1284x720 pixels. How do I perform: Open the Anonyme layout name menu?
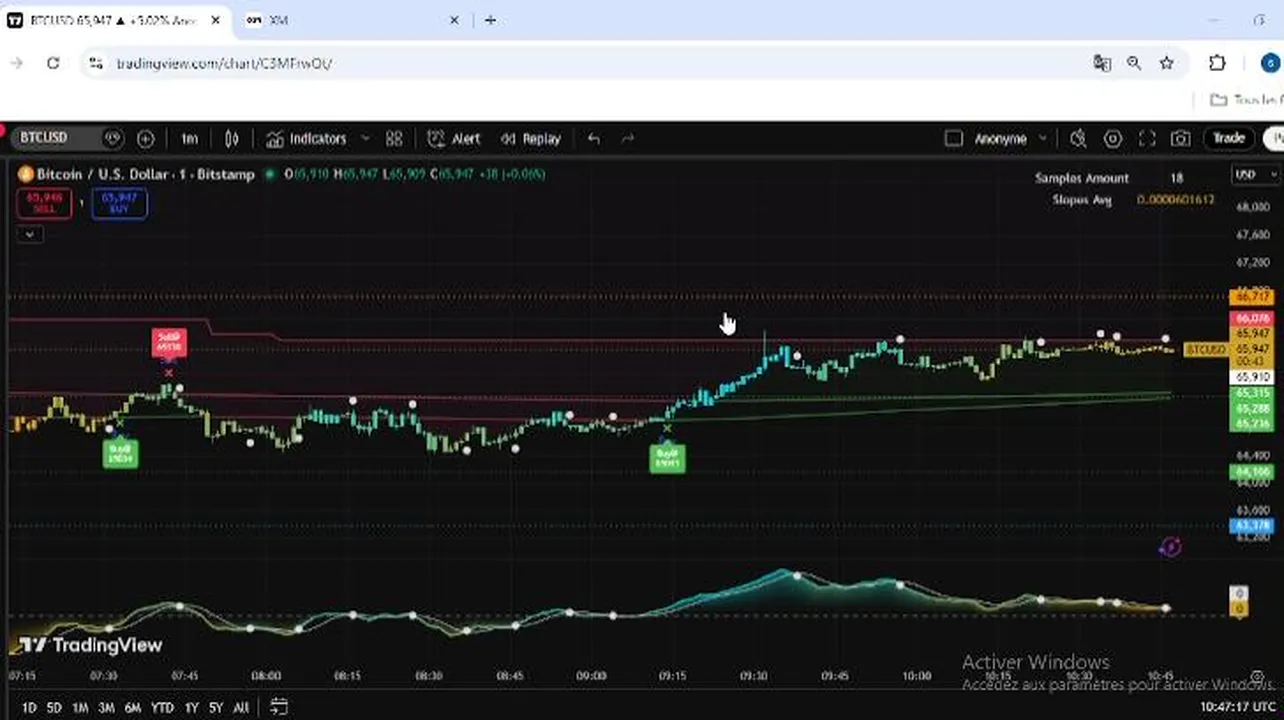pos(1000,139)
